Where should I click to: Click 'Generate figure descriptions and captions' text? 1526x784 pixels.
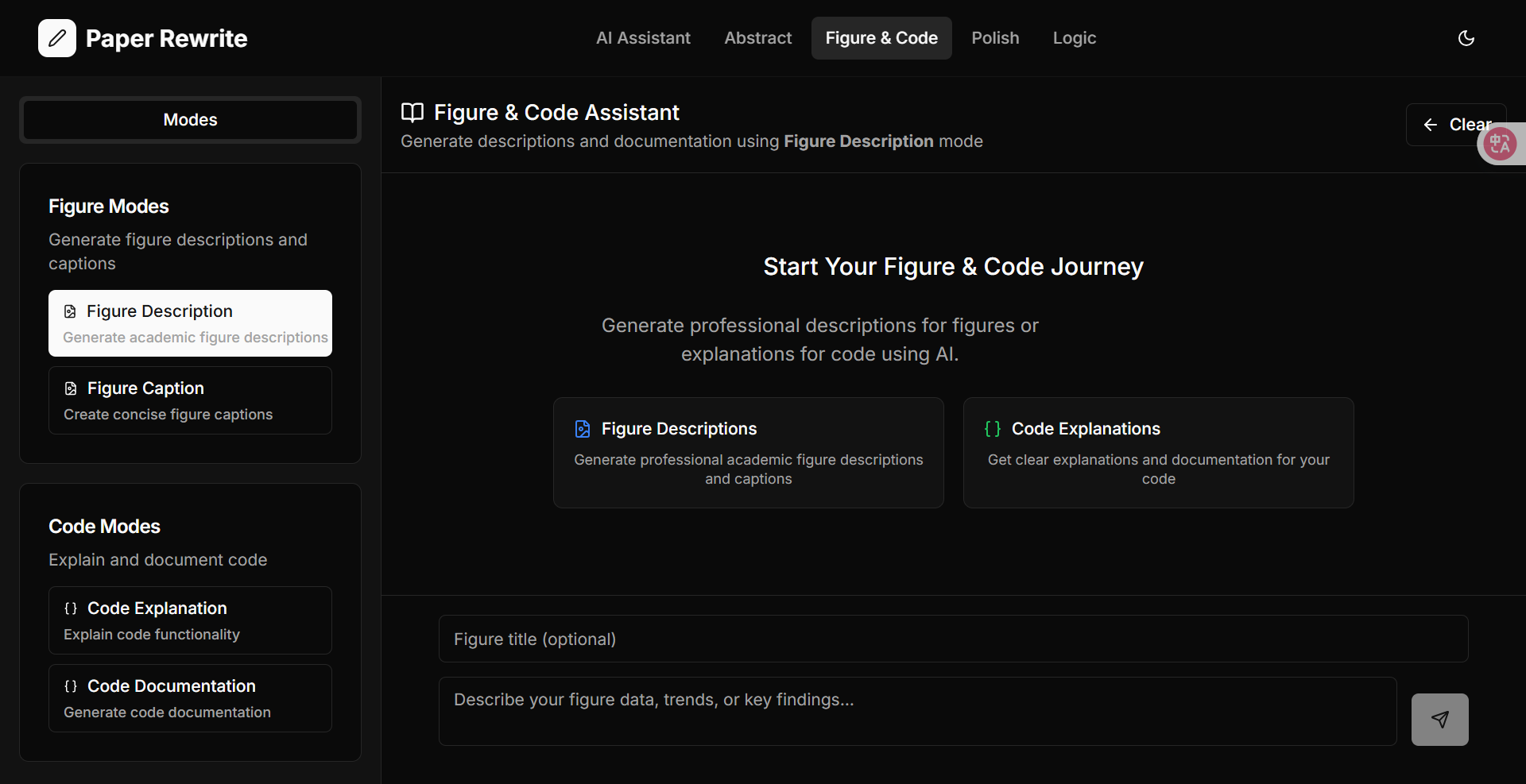[x=178, y=252]
